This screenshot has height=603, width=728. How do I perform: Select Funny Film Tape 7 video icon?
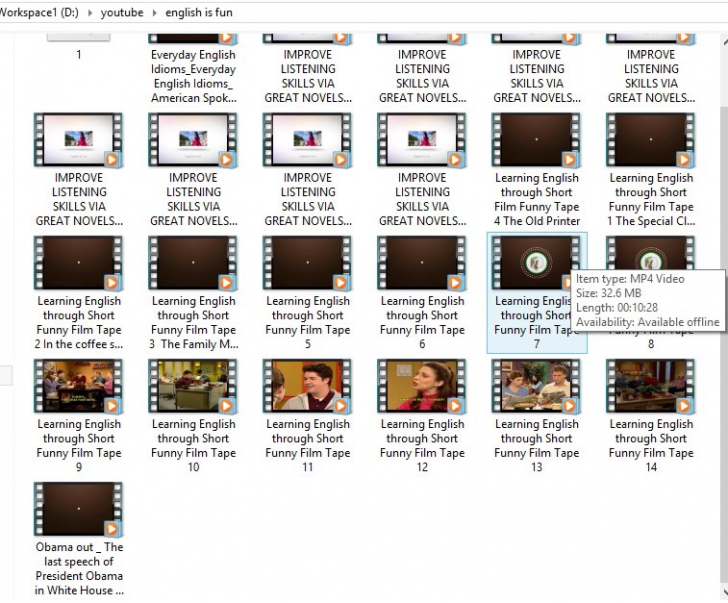[x=536, y=263]
